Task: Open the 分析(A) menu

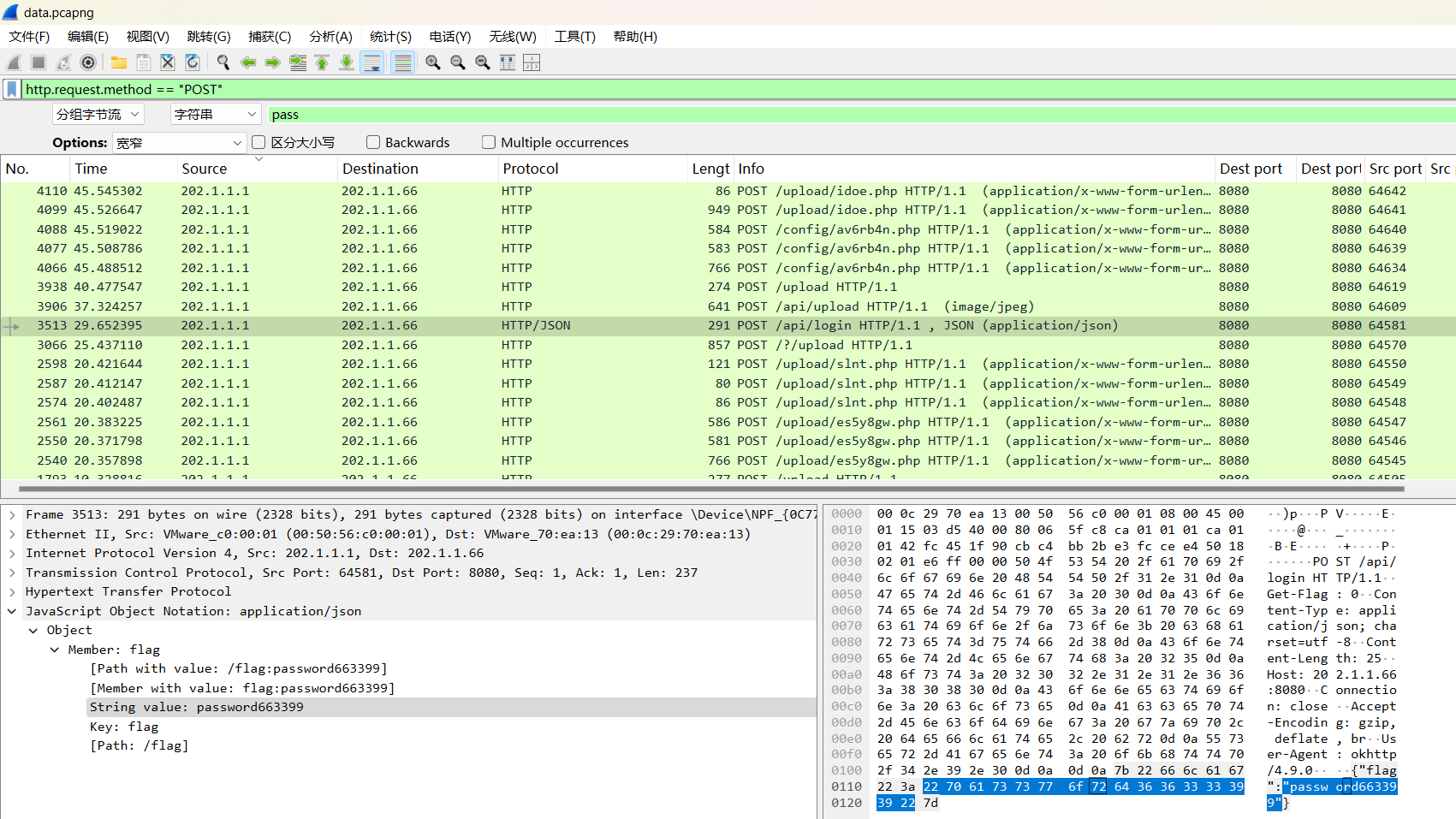Action: [x=330, y=36]
